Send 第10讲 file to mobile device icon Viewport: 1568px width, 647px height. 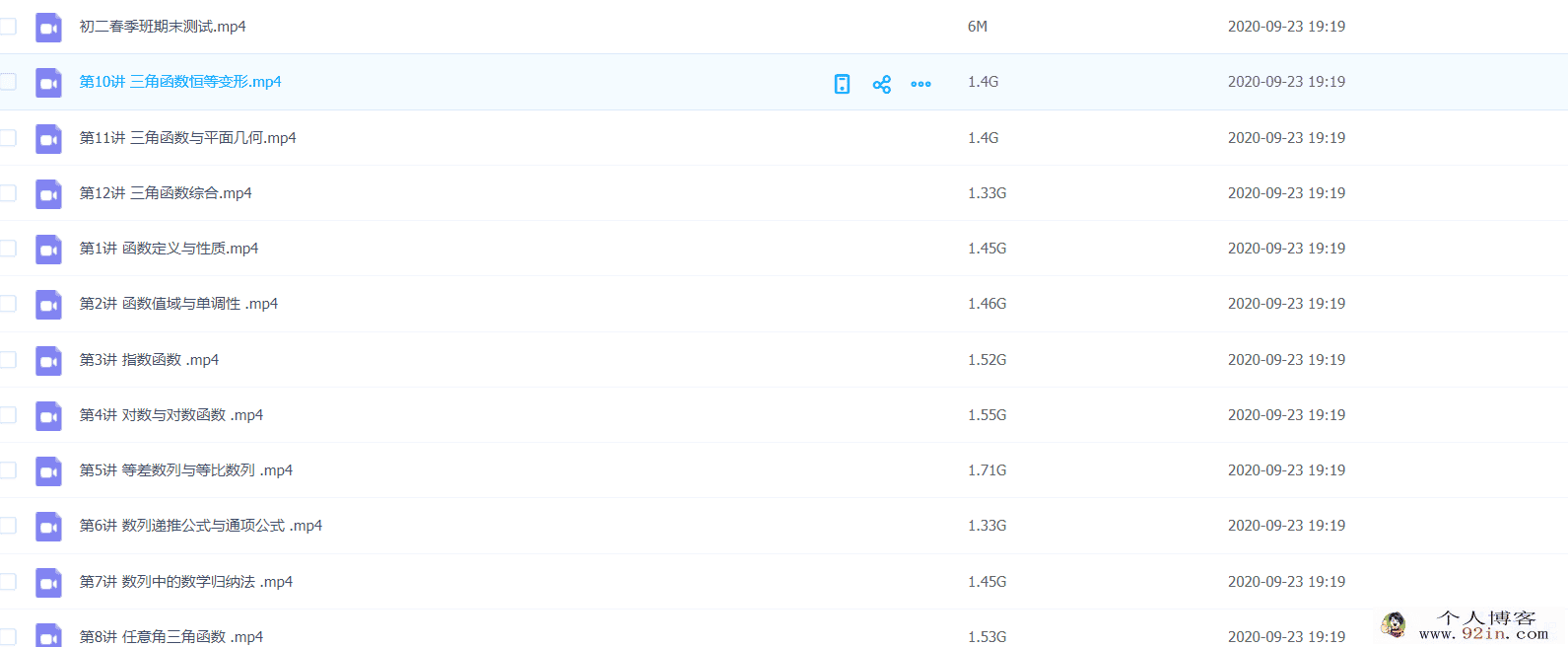pyautogui.click(x=842, y=84)
